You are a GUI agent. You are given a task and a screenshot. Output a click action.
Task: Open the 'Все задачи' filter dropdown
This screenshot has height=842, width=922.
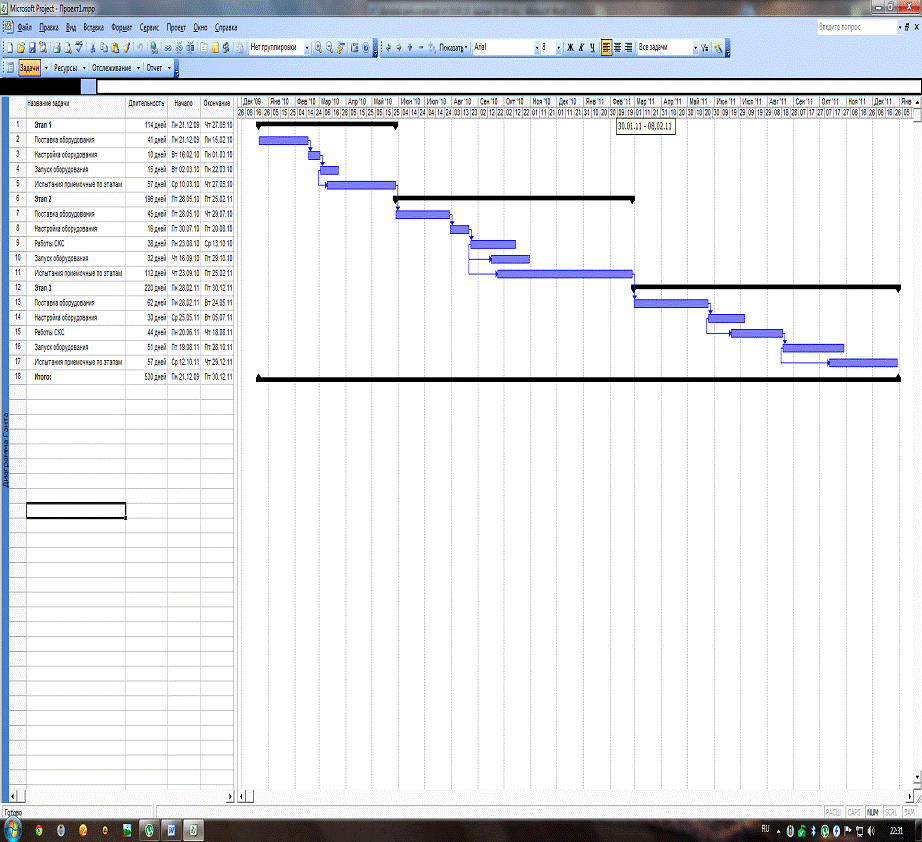click(694, 47)
